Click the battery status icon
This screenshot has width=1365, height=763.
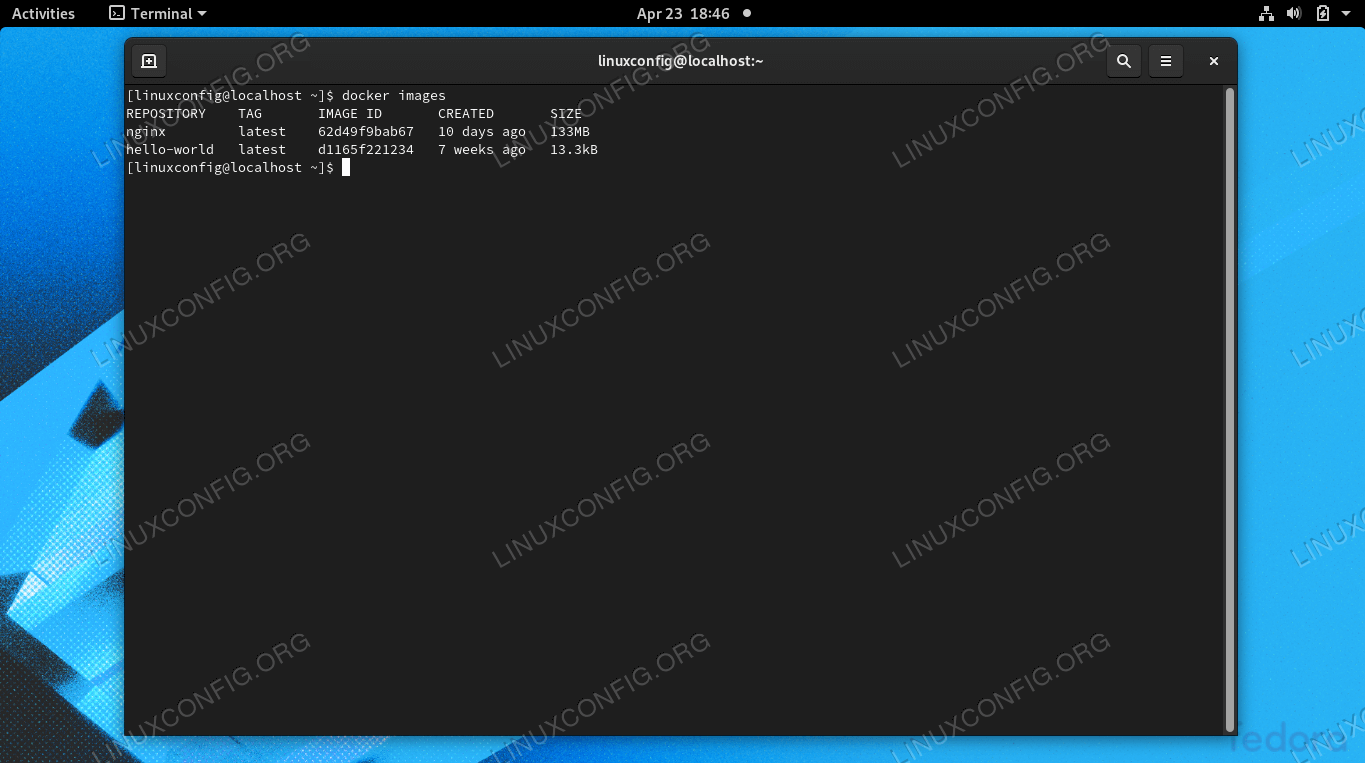[1322, 13]
